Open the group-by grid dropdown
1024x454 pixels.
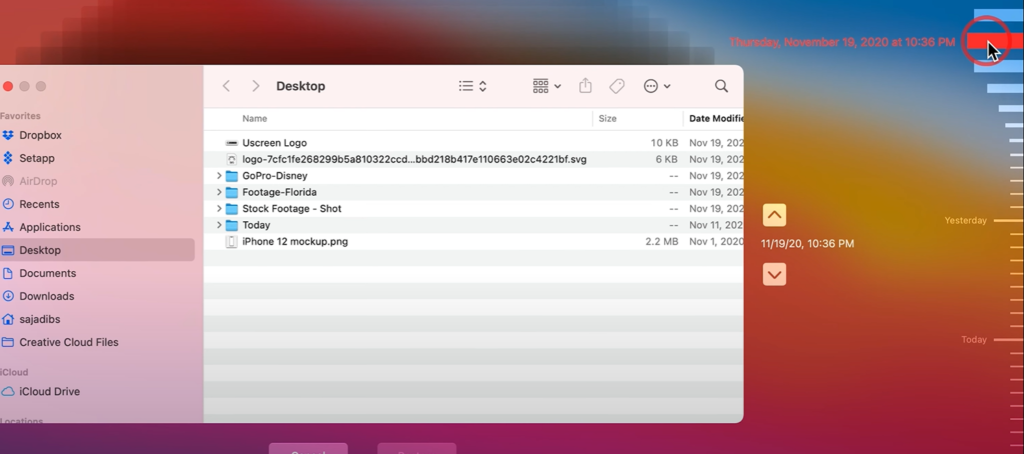click(547, 86)
